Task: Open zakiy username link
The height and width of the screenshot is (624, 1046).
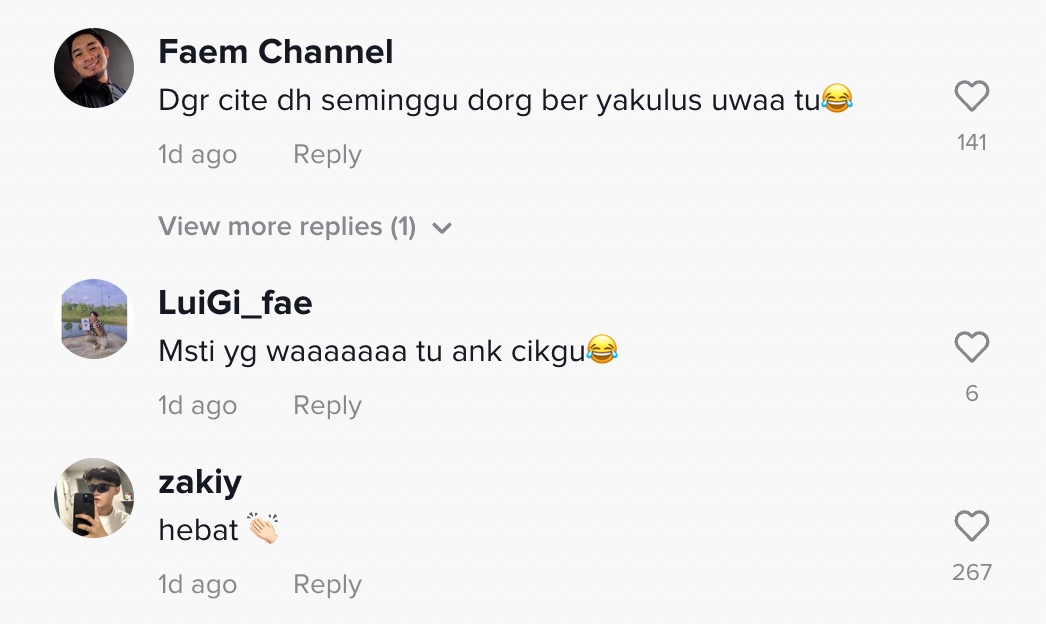Action: 200,482
